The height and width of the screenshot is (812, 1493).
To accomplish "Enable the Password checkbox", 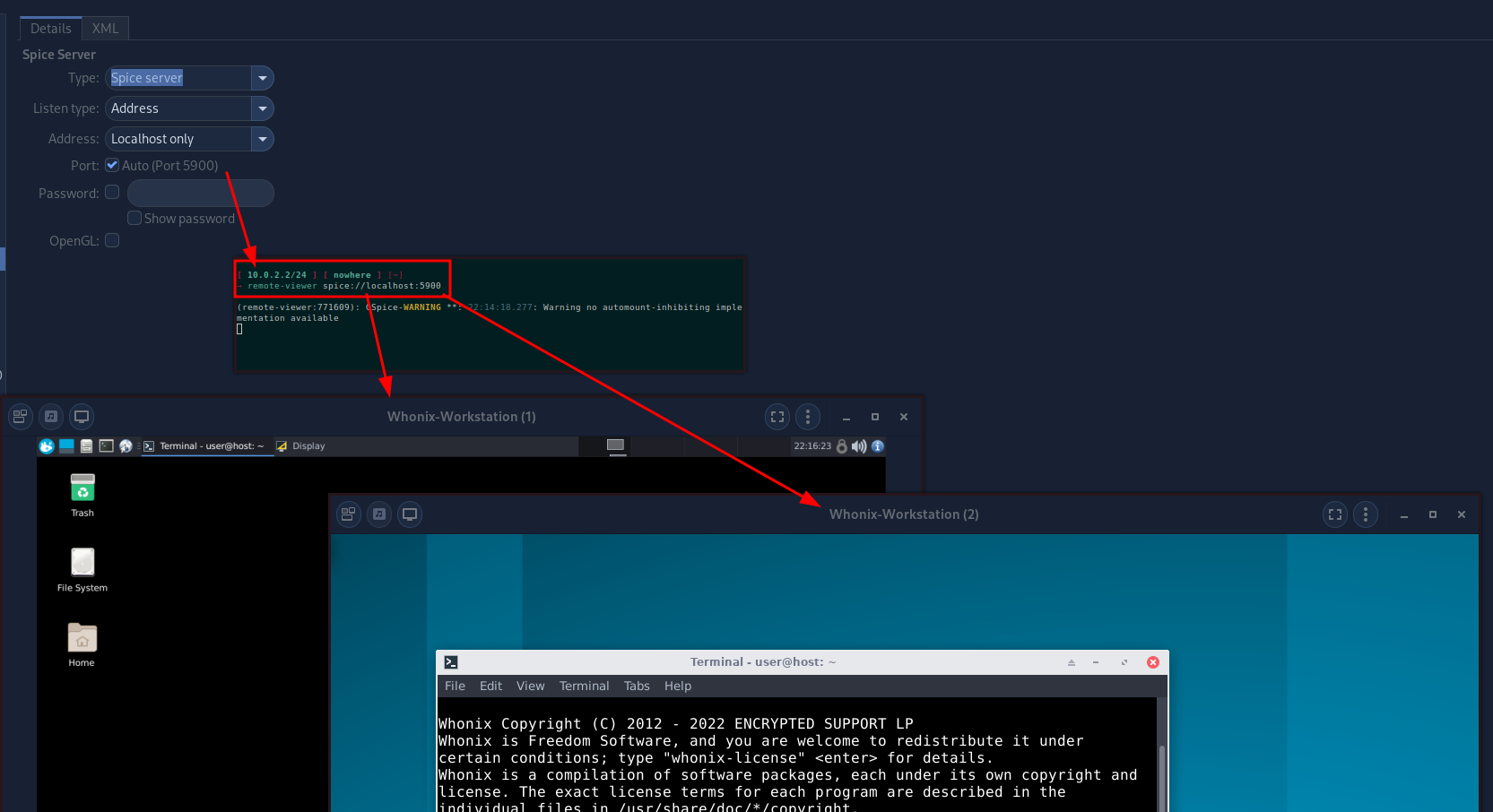I will coord(112,192).
